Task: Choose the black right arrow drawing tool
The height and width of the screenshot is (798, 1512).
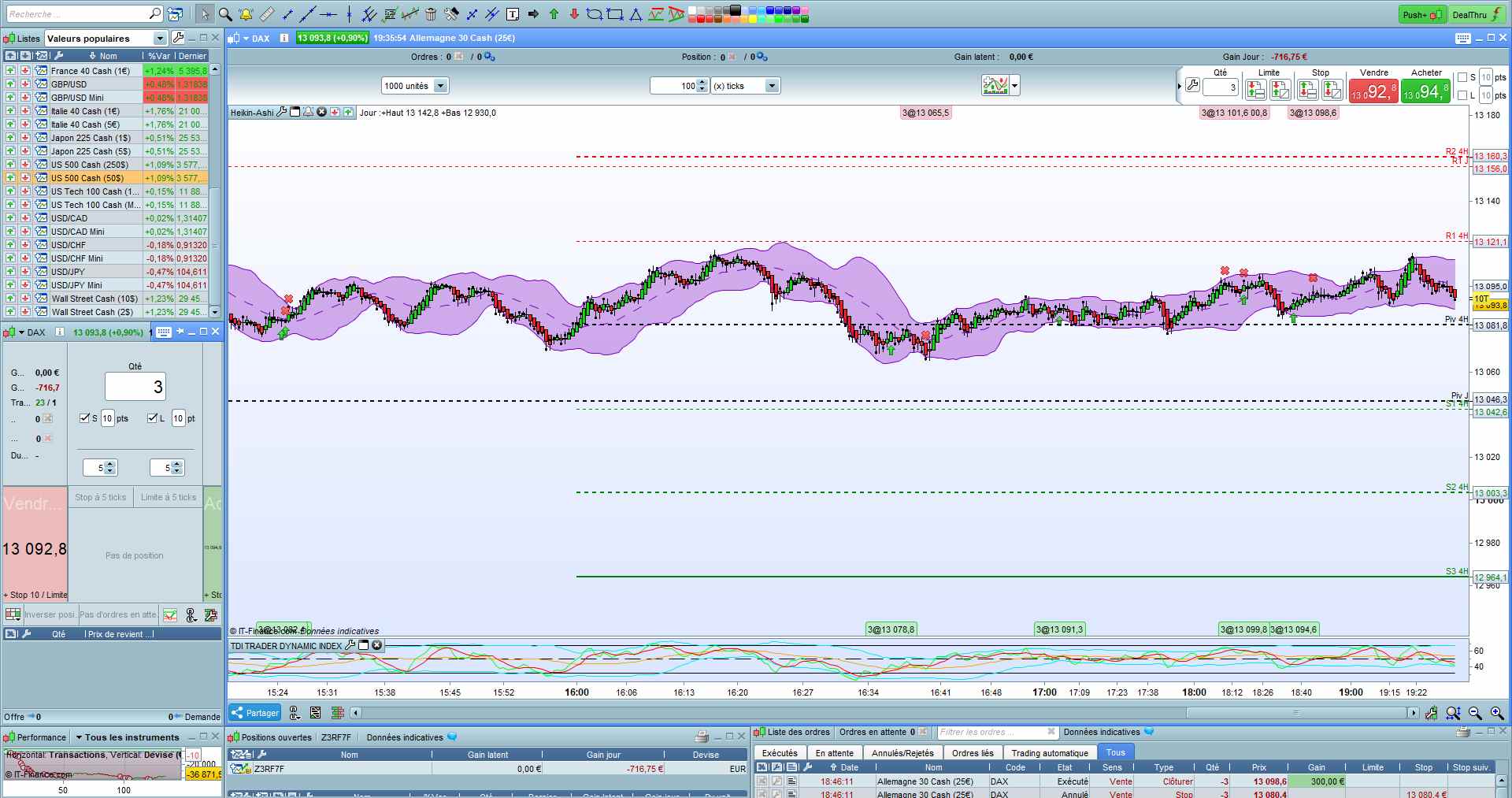Action: click(x=533, y=14)
